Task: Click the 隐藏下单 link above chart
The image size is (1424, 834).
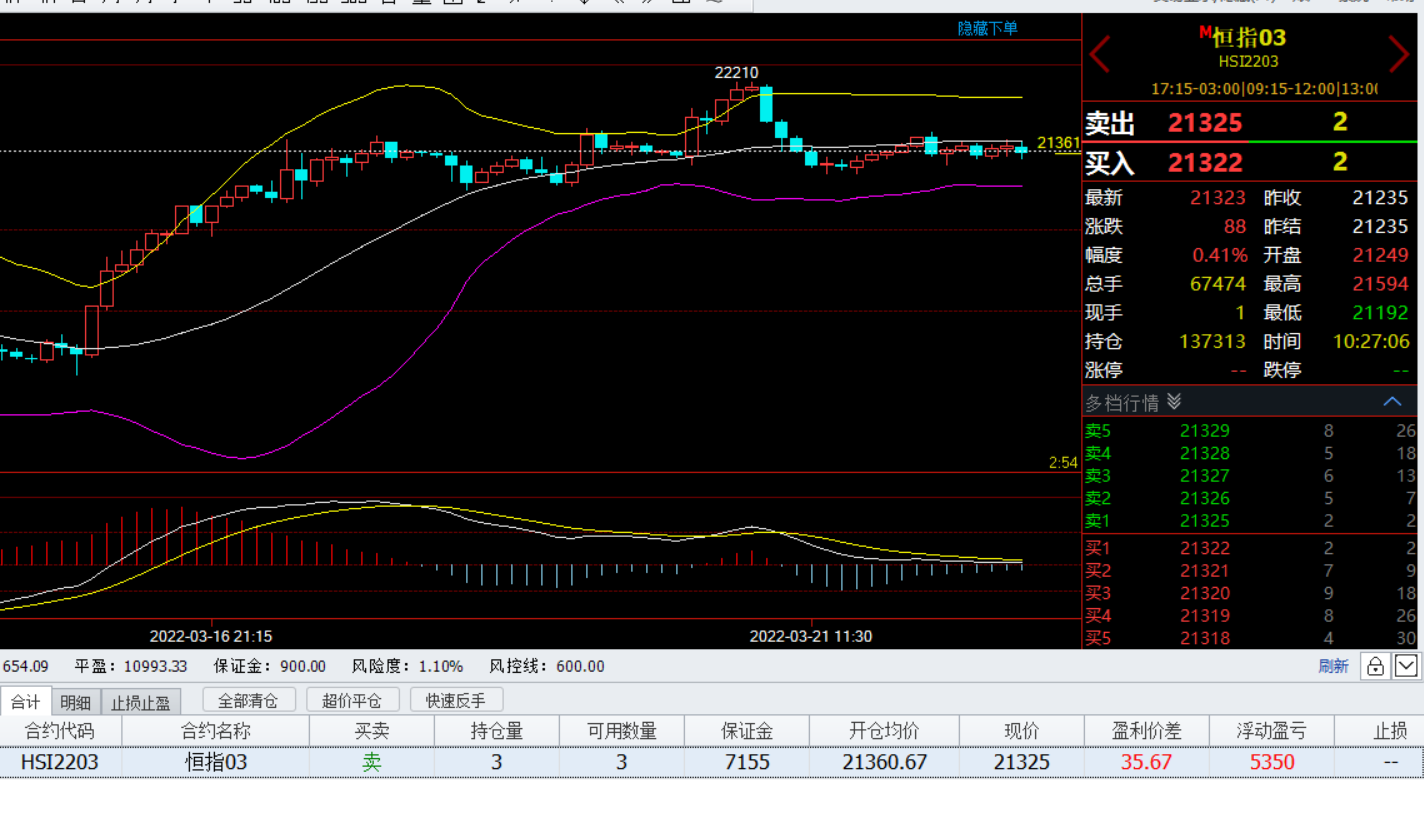Action: pyautogui.click(x=987, y=29)
